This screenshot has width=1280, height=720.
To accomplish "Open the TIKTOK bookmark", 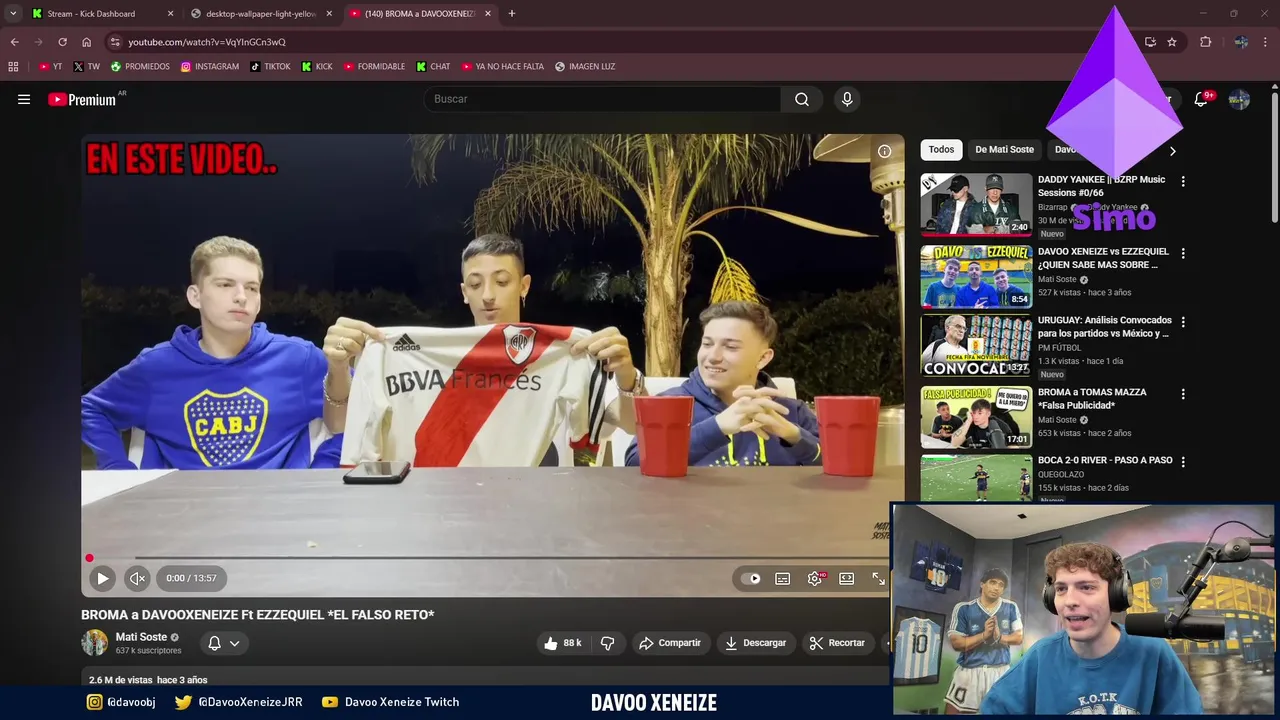I will (270, 67).
